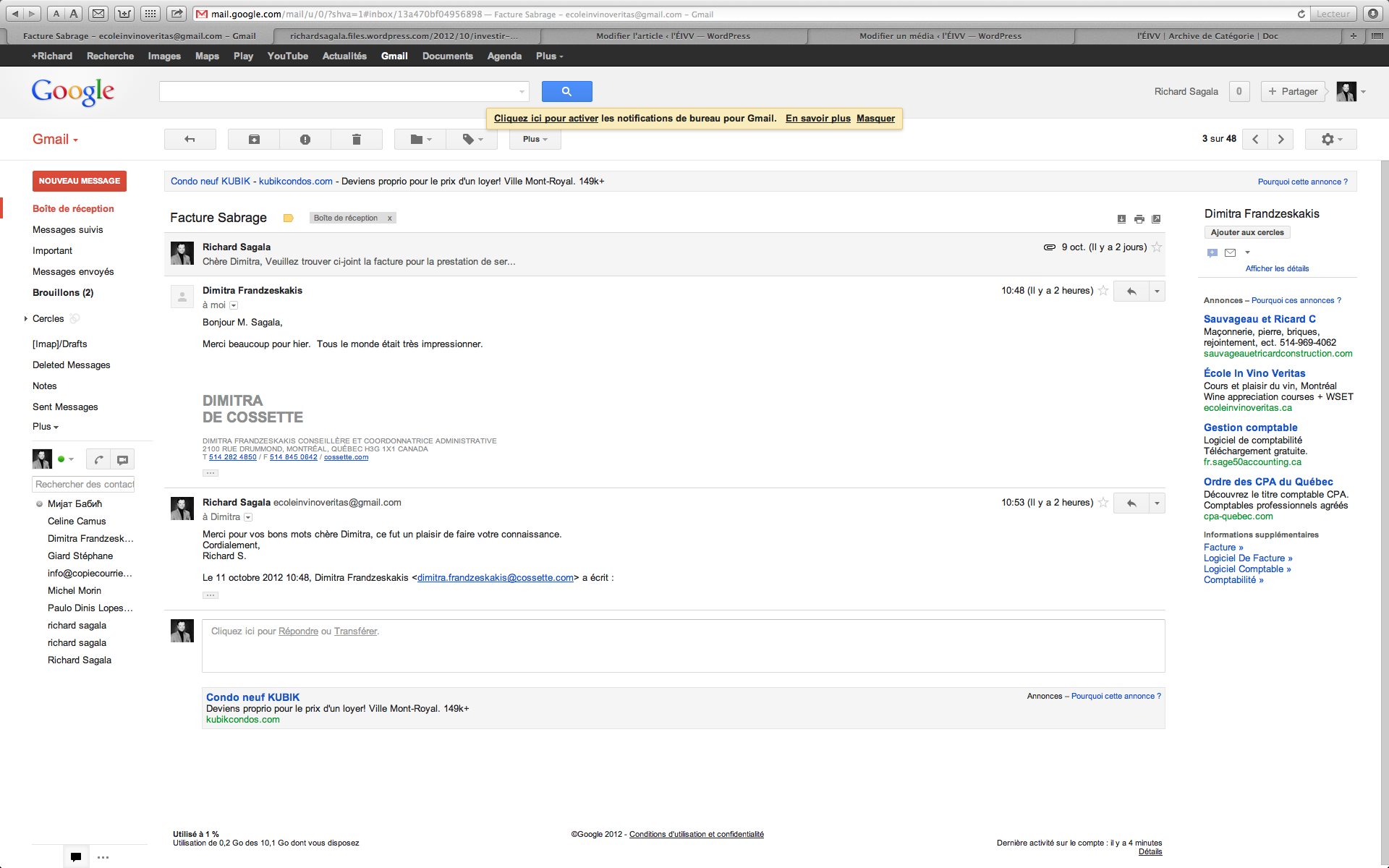The image size is (1389, 868).
Task: Star Dimitra's 10:48 message
Action: (1103, 291)
